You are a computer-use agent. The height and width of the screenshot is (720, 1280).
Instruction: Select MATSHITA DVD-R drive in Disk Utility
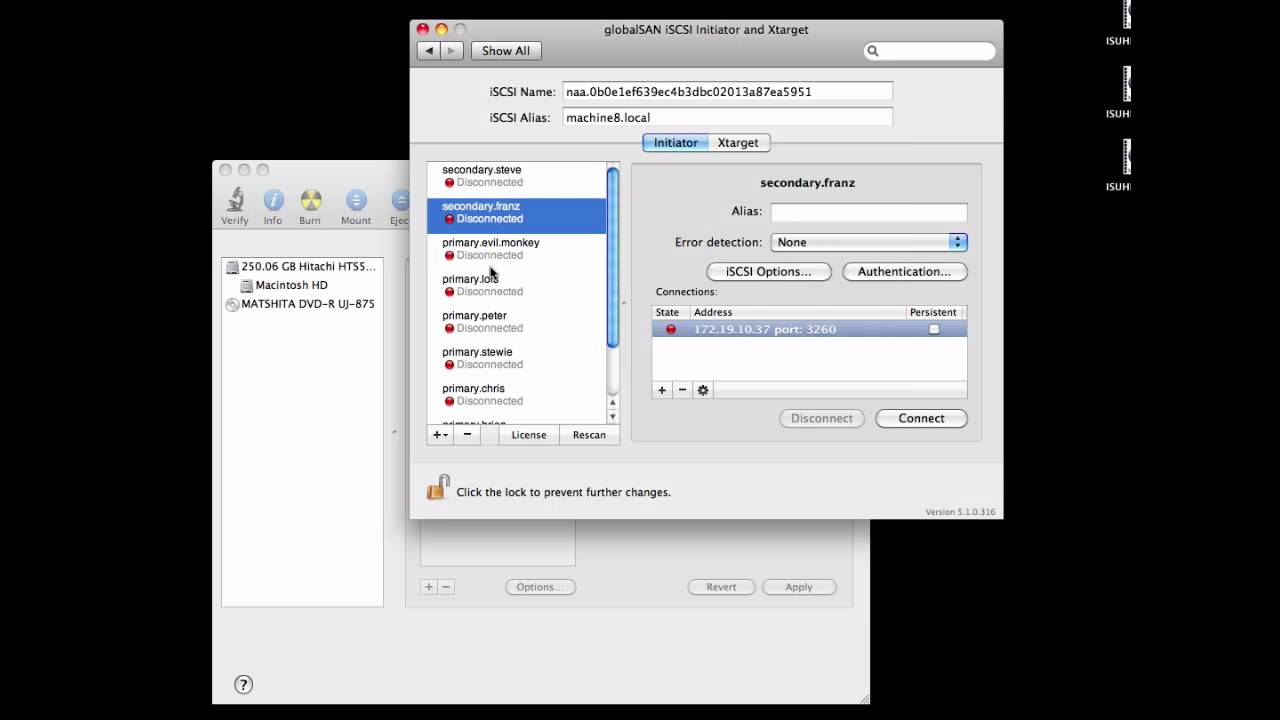pyautogui.click(x=300, y=304)
